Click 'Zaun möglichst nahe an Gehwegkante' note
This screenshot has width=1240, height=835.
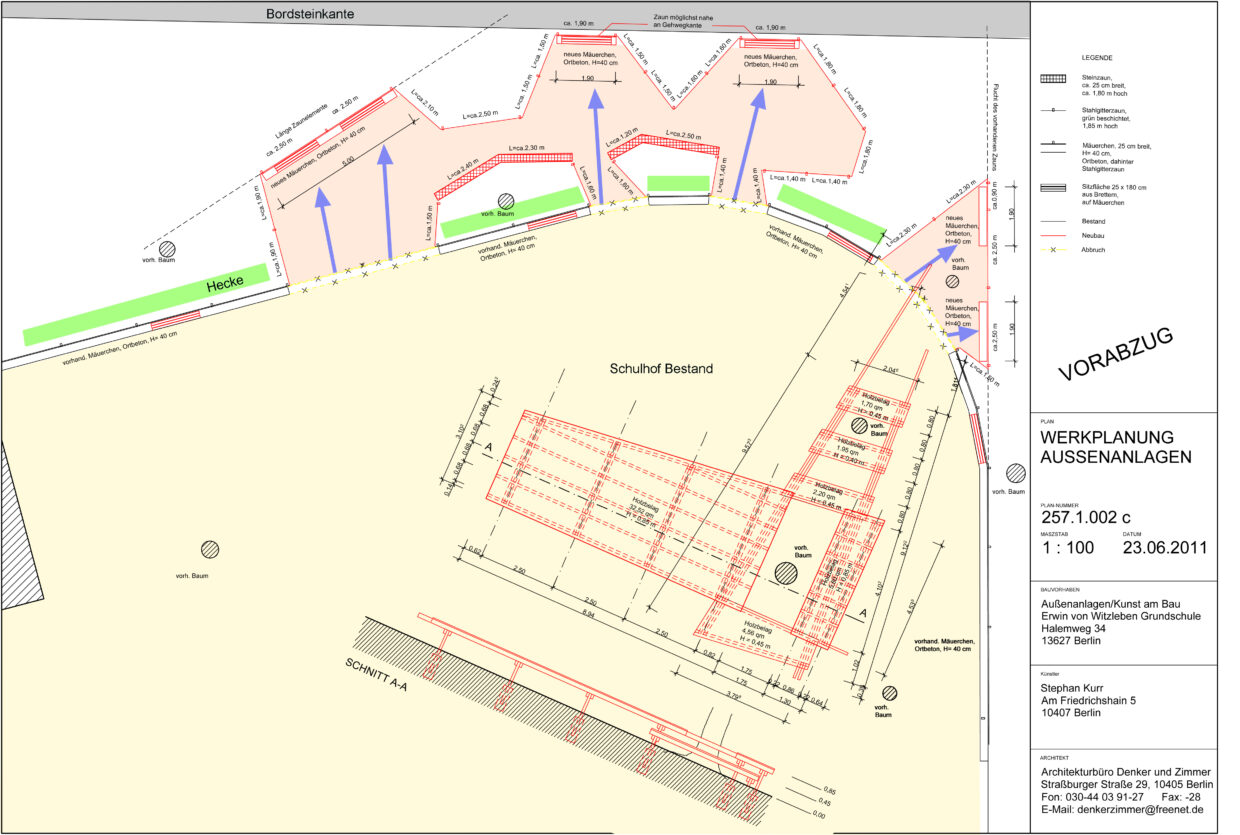tap(684, 21)
